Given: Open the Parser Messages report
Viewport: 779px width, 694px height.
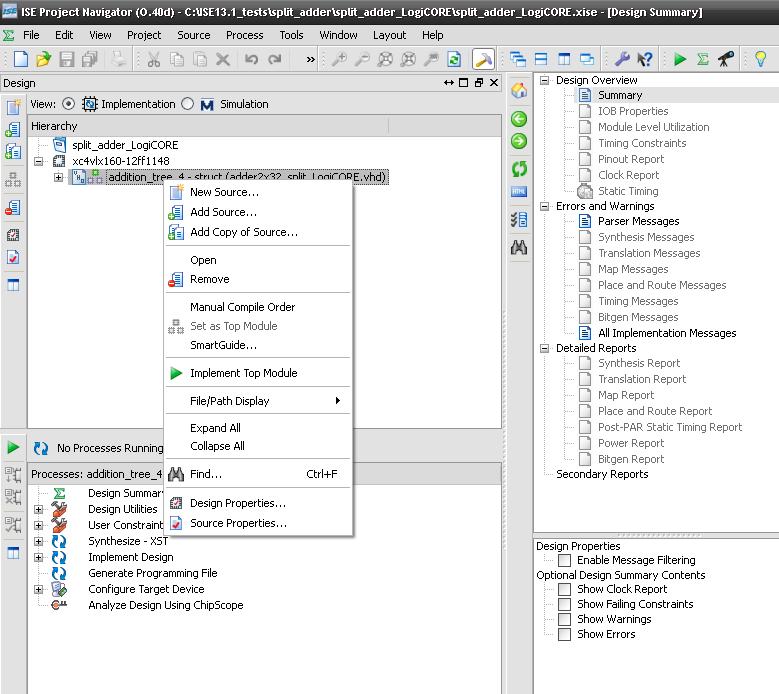Looking at the screenshot, I should coord(638,222).
